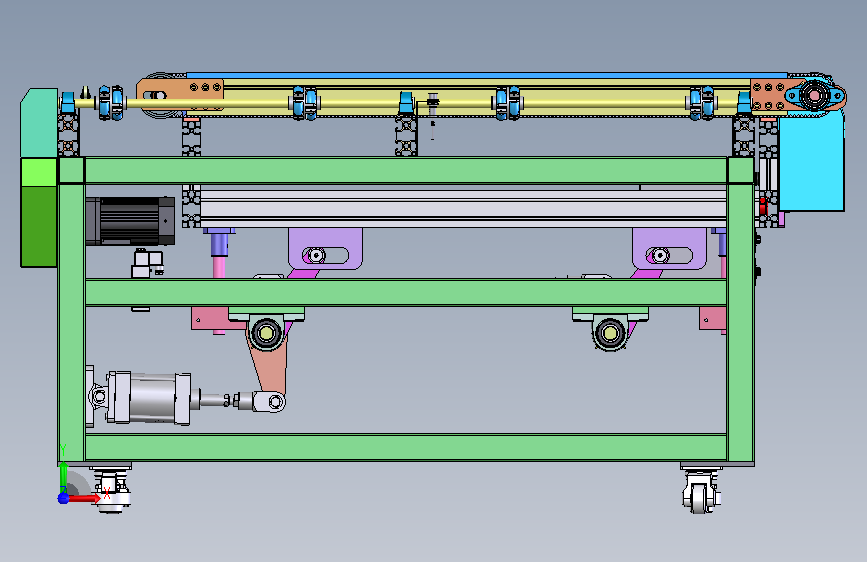This screenshot has width=867, height=562.
Task: Pick the right orange conveyor end plate
Action: (769, 95)
